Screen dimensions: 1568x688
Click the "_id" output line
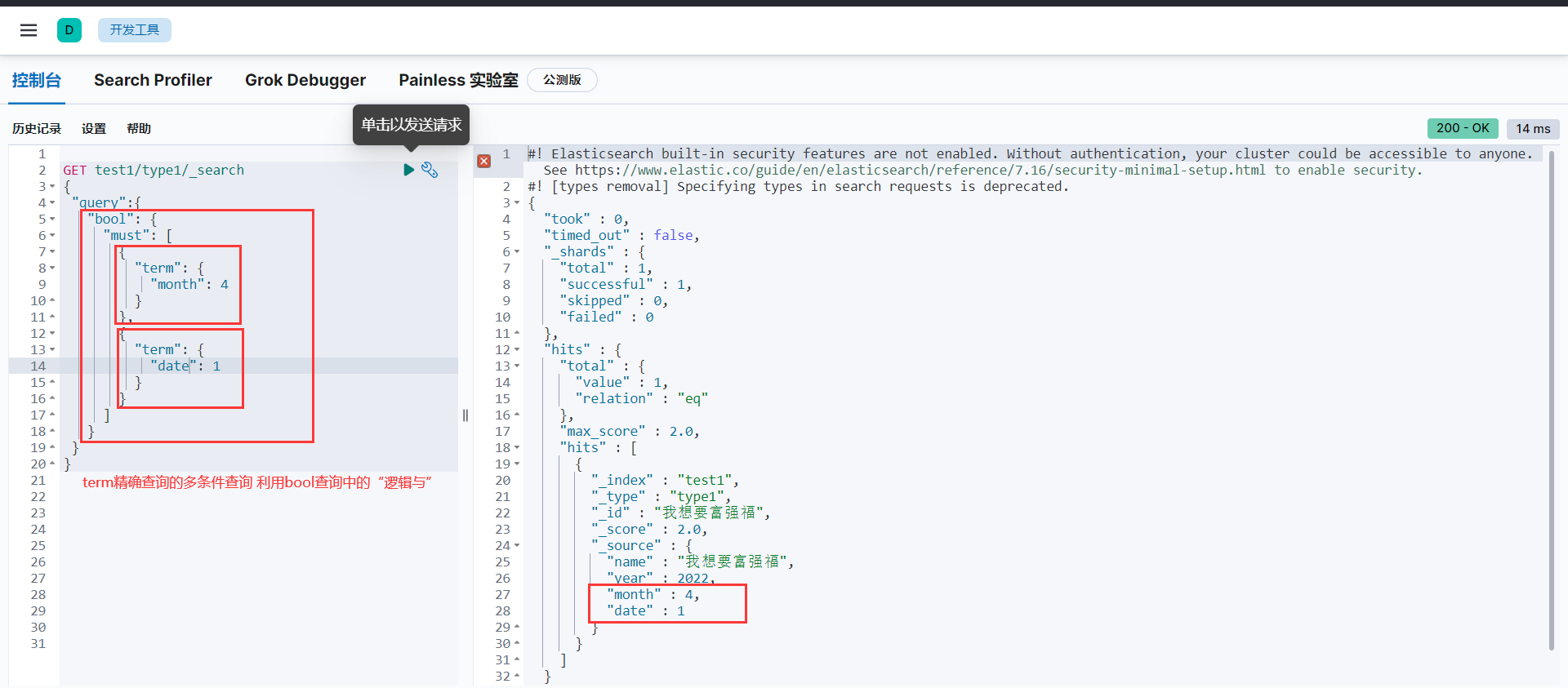tap(681, 513)
